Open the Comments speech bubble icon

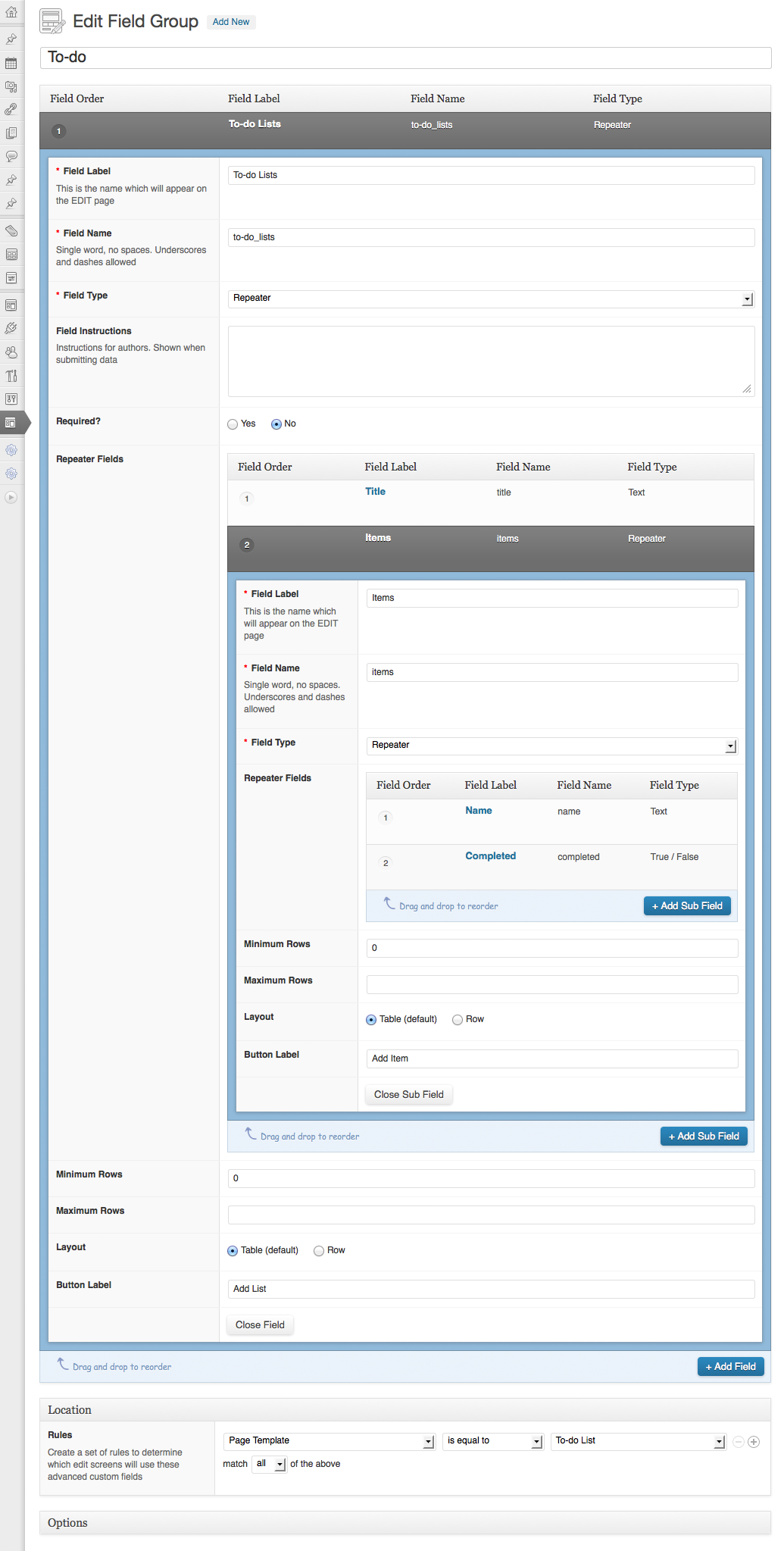point(11,156)
